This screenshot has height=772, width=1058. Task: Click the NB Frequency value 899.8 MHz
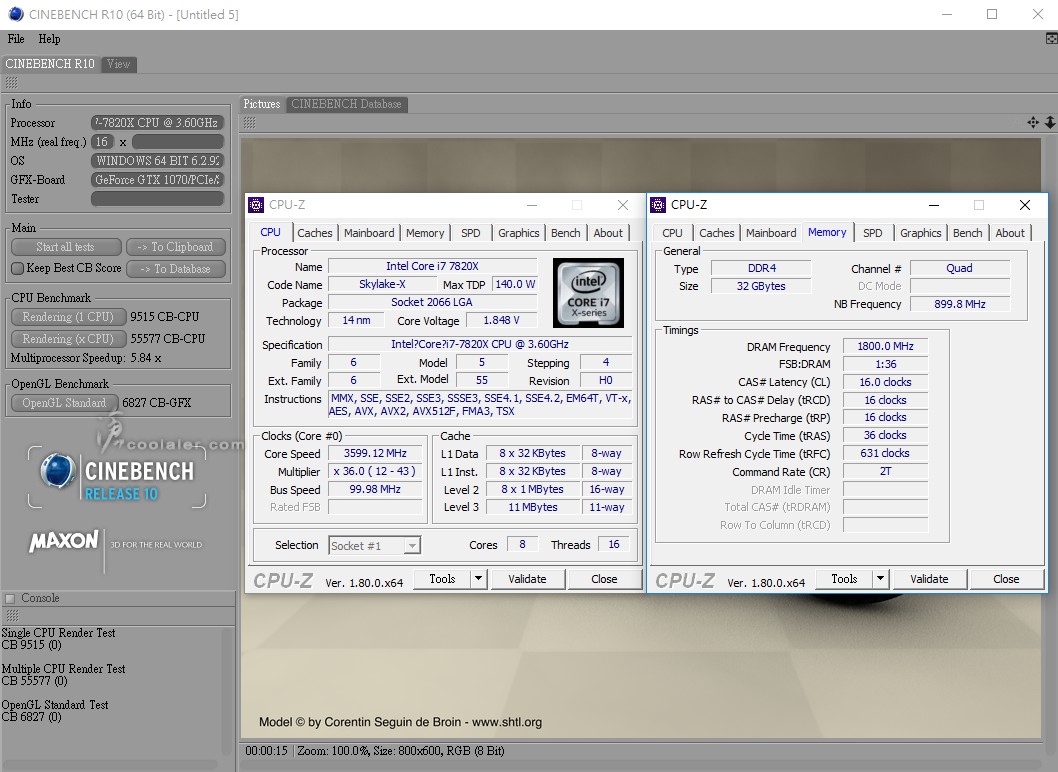tap(959, 304)
